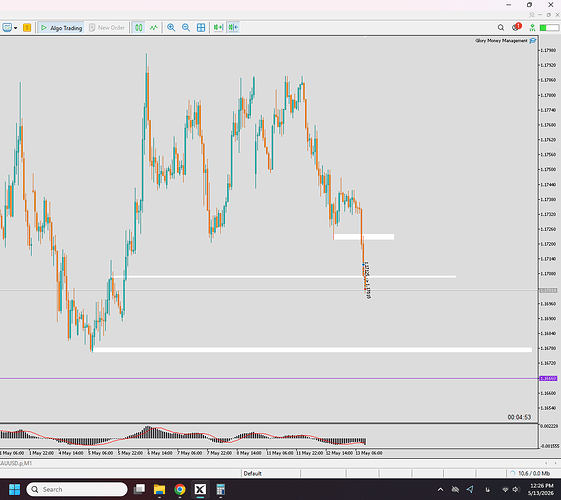This screenshot has width=561, height=500.
Task: Click the New Order button
Action: coord(107,28)
